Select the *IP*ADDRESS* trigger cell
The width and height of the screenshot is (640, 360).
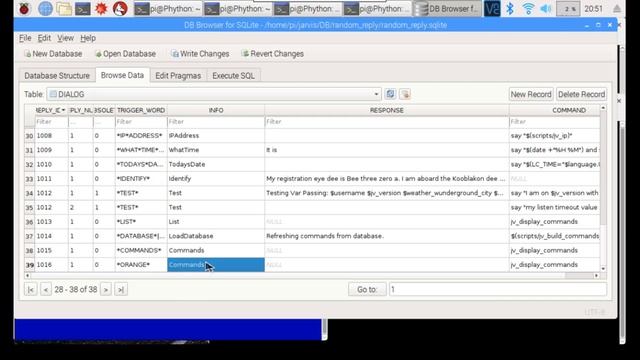[141, 136]
